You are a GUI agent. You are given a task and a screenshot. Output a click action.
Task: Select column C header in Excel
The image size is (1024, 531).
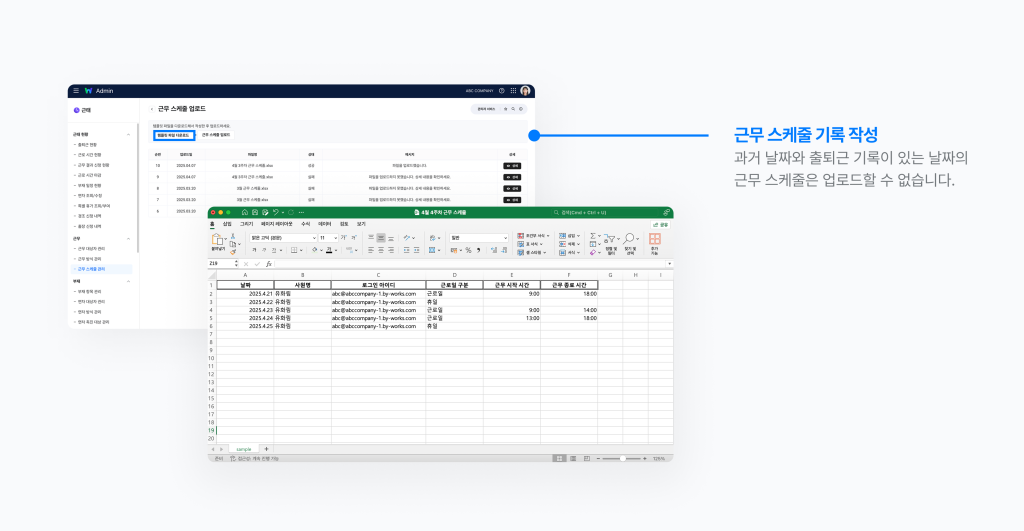[x=378, y=276]
